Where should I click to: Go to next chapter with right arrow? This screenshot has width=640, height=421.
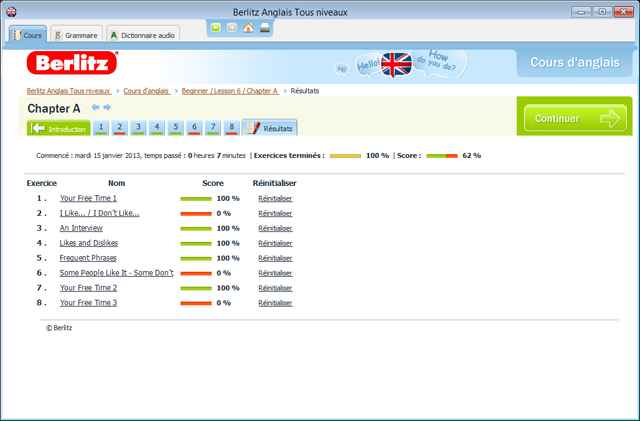(107, 108)
